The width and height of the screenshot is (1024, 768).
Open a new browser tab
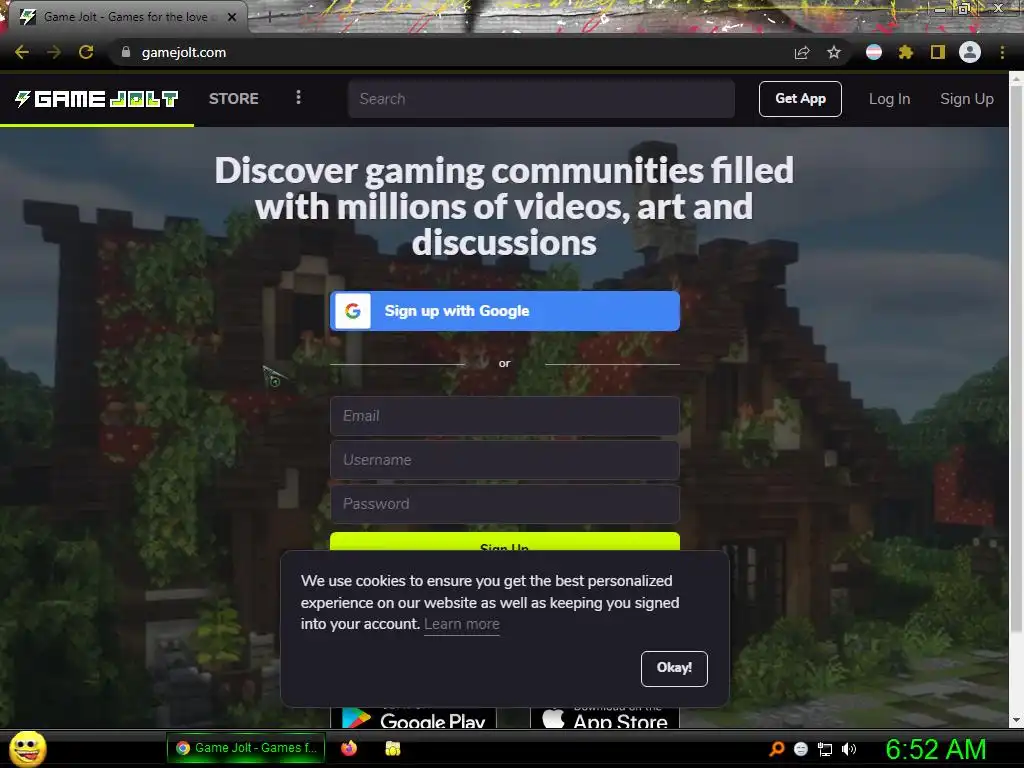[269, 18]
